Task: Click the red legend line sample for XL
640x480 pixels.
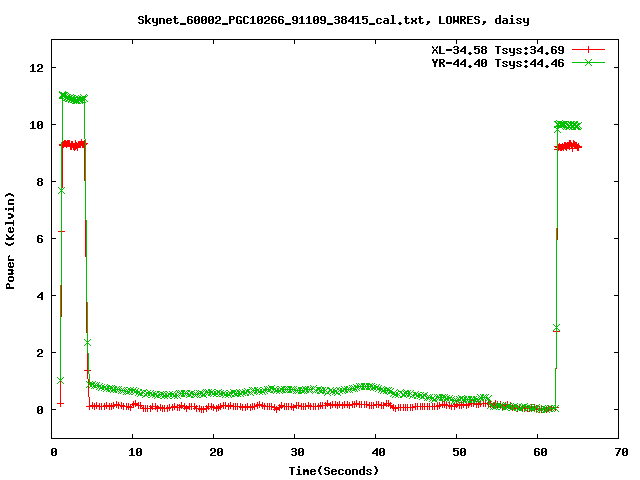Action: coord(588,50)
